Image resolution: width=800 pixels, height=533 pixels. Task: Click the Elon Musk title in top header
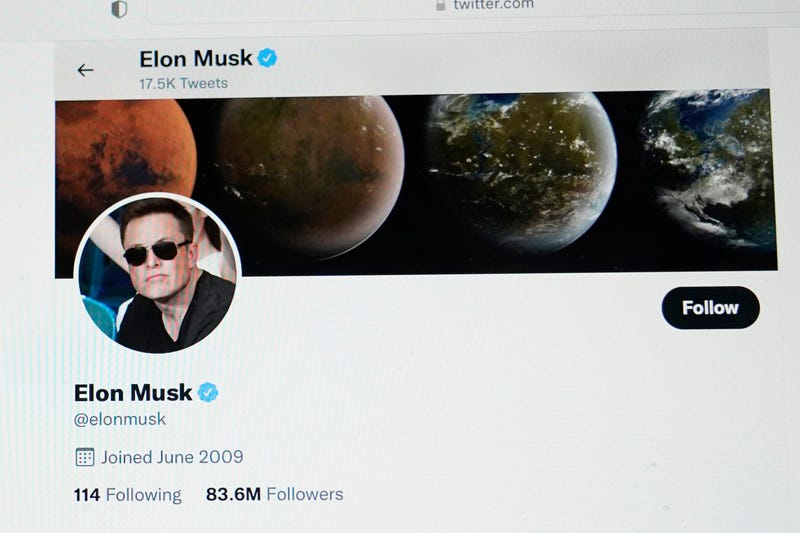click(x=196, y=59)
